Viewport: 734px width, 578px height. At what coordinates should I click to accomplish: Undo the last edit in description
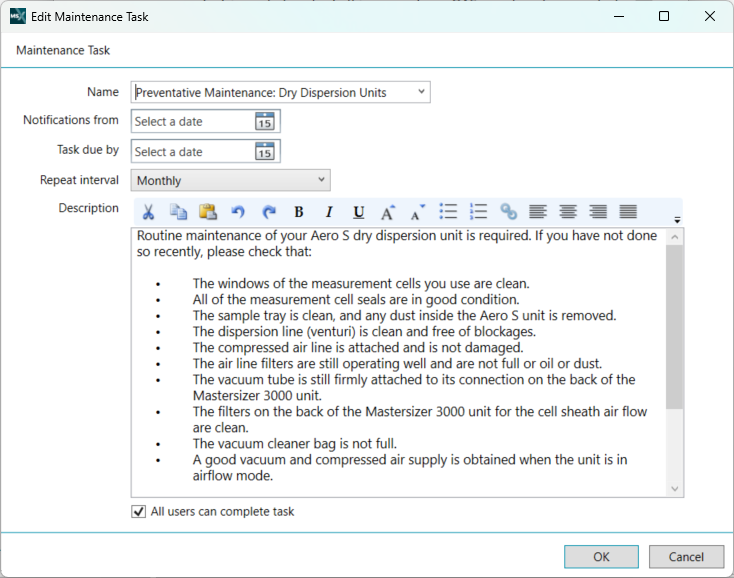coord(238,212)
